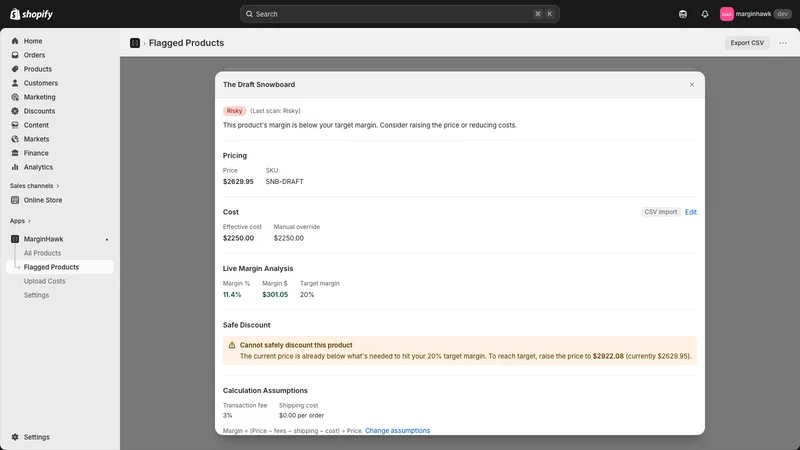Click the SKU value SNB-DRAFT

tap(284, 182)
